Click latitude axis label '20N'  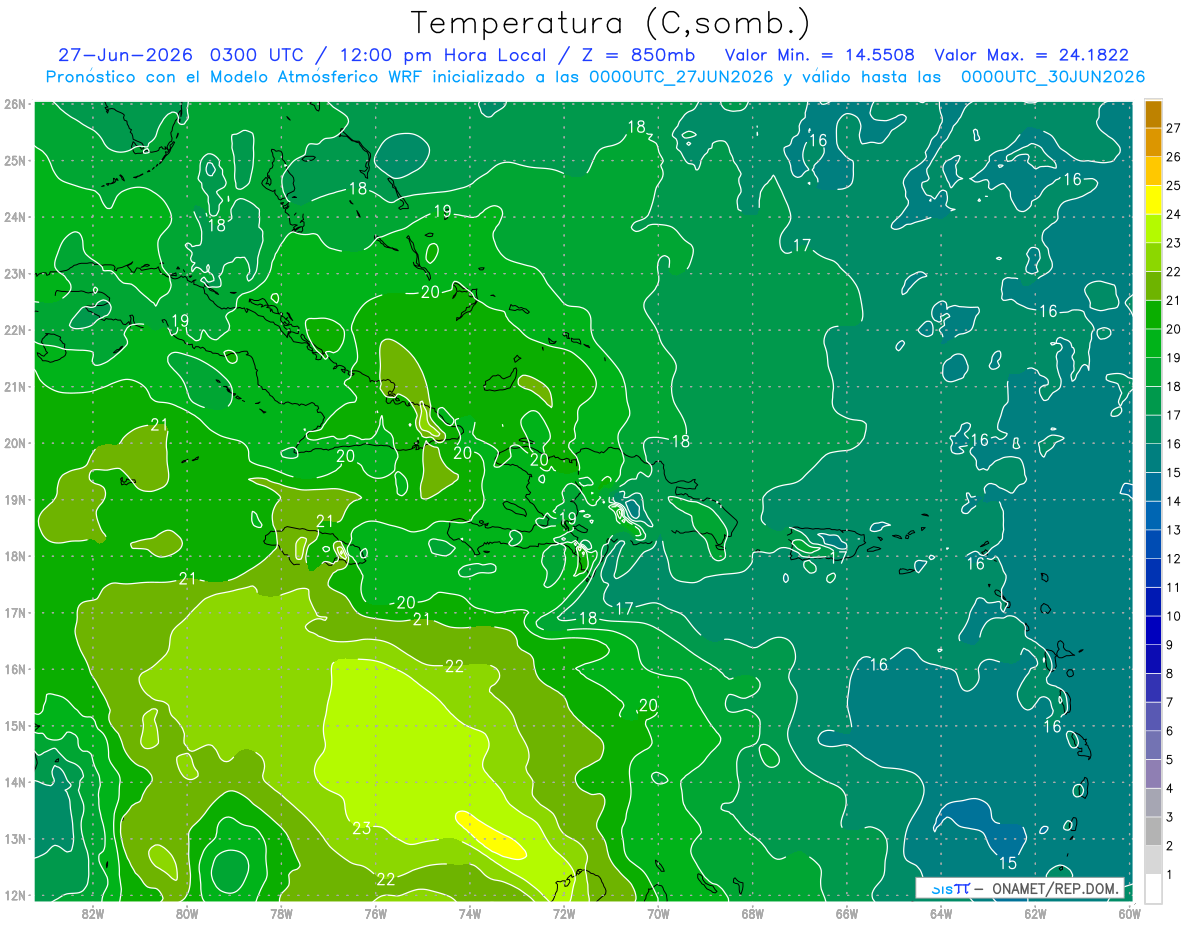[14, 443]
